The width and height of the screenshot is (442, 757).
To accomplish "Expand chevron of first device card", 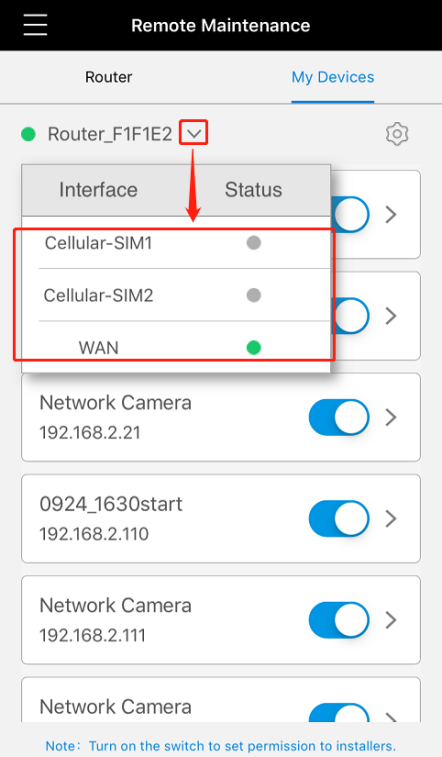I will point(391,214).
